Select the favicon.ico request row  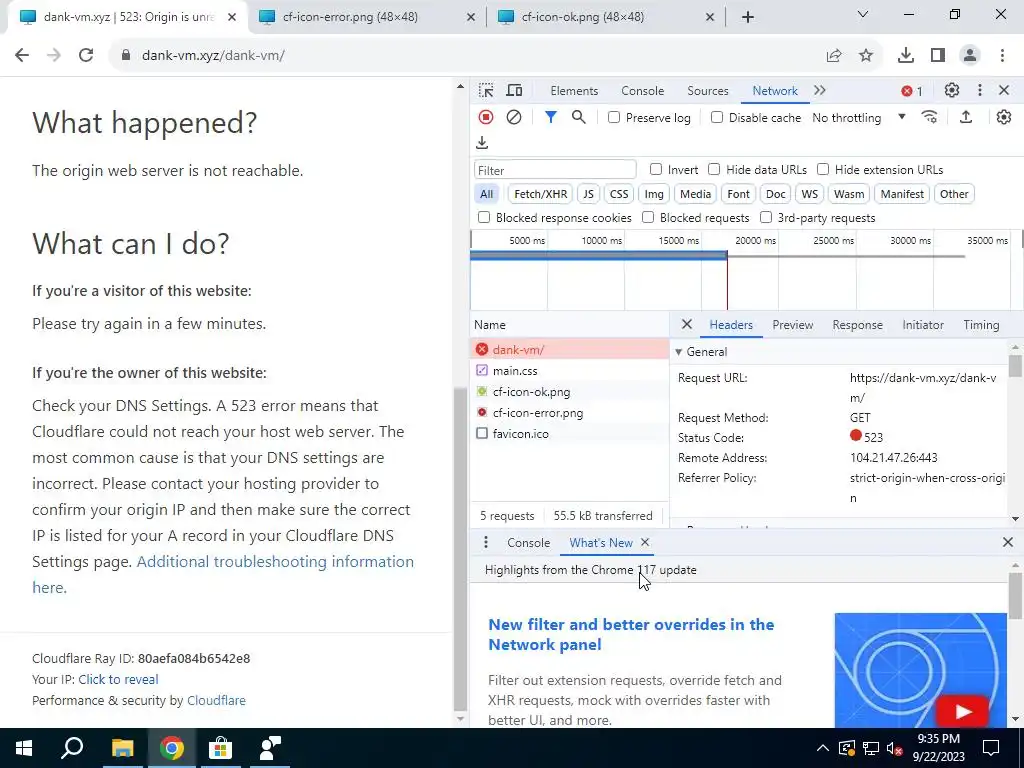point(569,434)
